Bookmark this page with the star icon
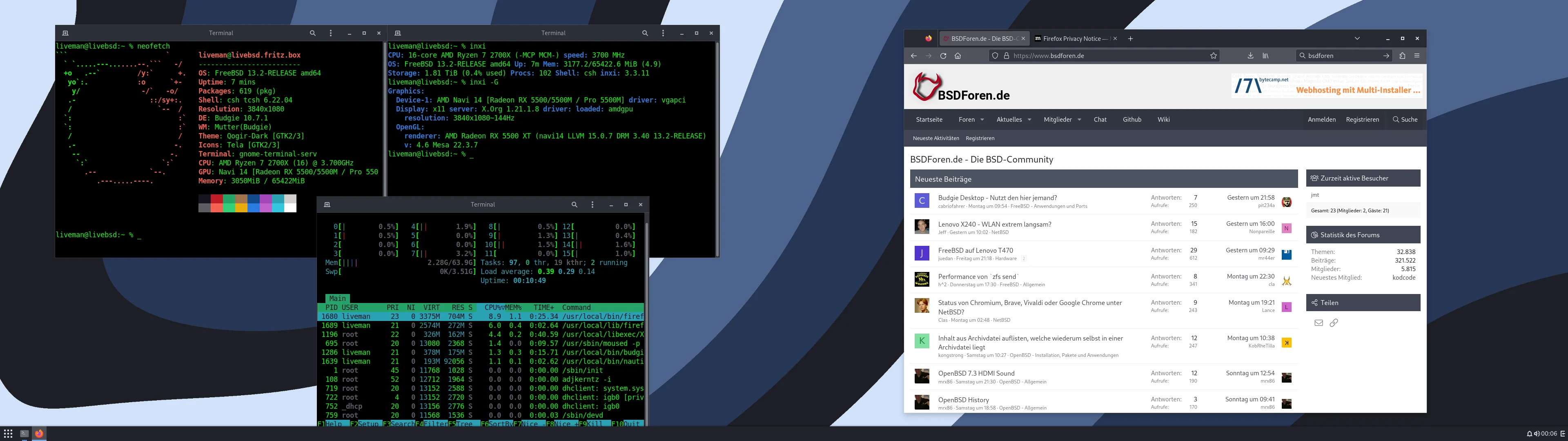This screenshot has height=441, width=1568. [x=1213, y=56]
